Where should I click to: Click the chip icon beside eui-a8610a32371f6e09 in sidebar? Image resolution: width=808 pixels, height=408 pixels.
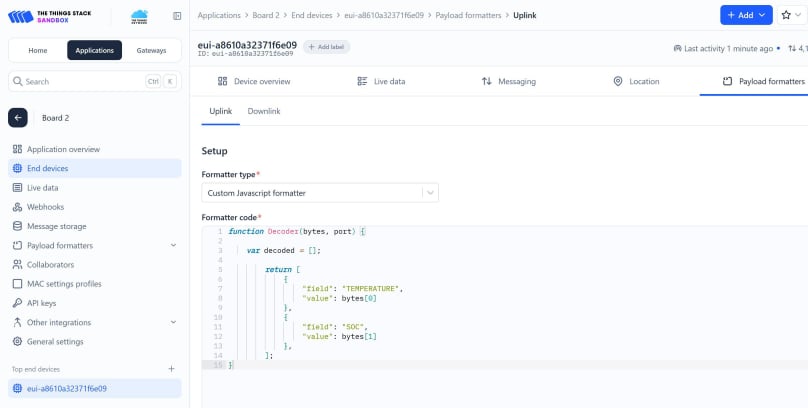click(x=18, y=388)
